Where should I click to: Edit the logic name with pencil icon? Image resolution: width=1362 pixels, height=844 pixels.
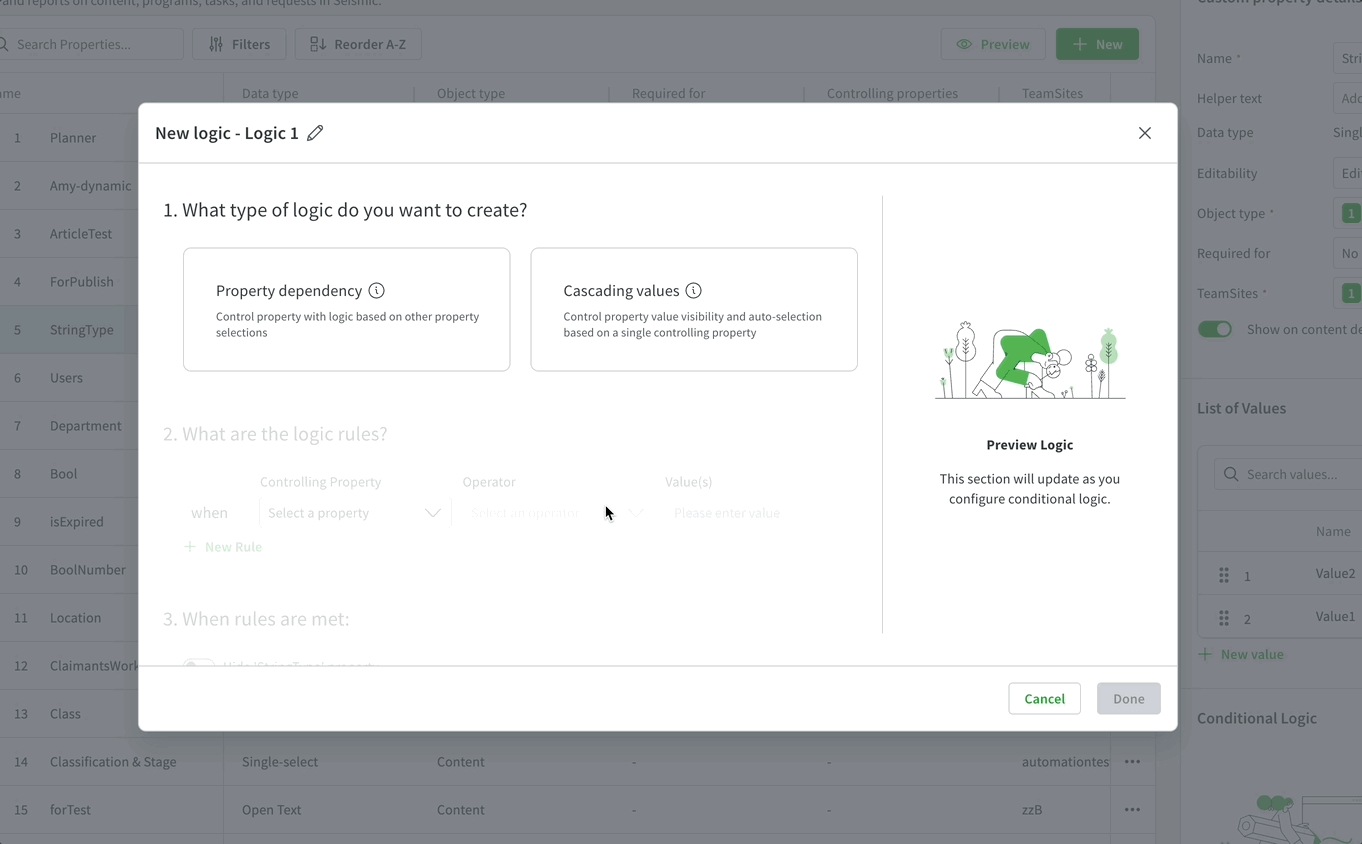coord(315,133)
